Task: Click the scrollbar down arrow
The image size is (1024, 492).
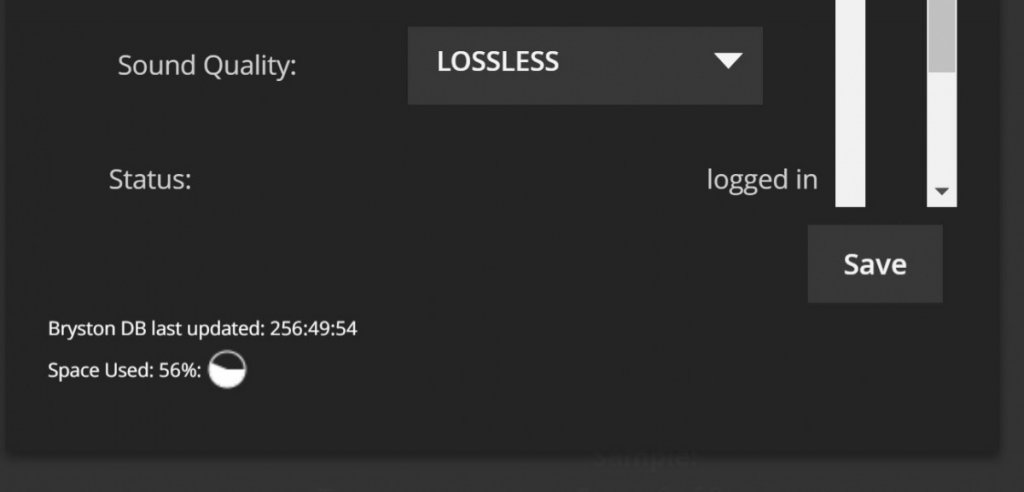Action: [941, 191]
